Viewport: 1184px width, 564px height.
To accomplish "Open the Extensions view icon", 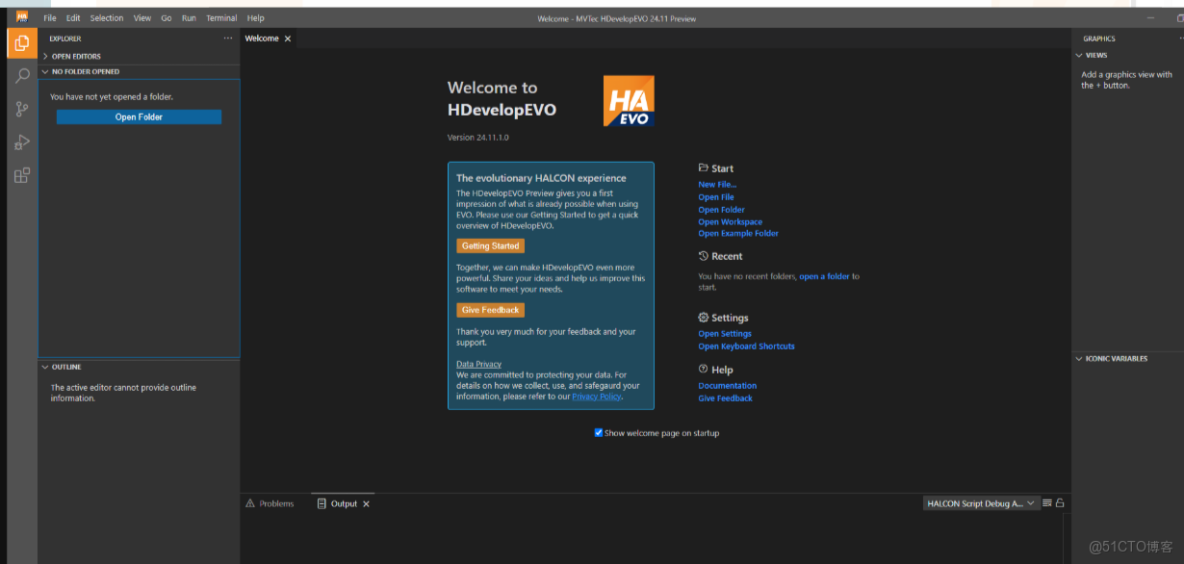I will coord(22,176).
